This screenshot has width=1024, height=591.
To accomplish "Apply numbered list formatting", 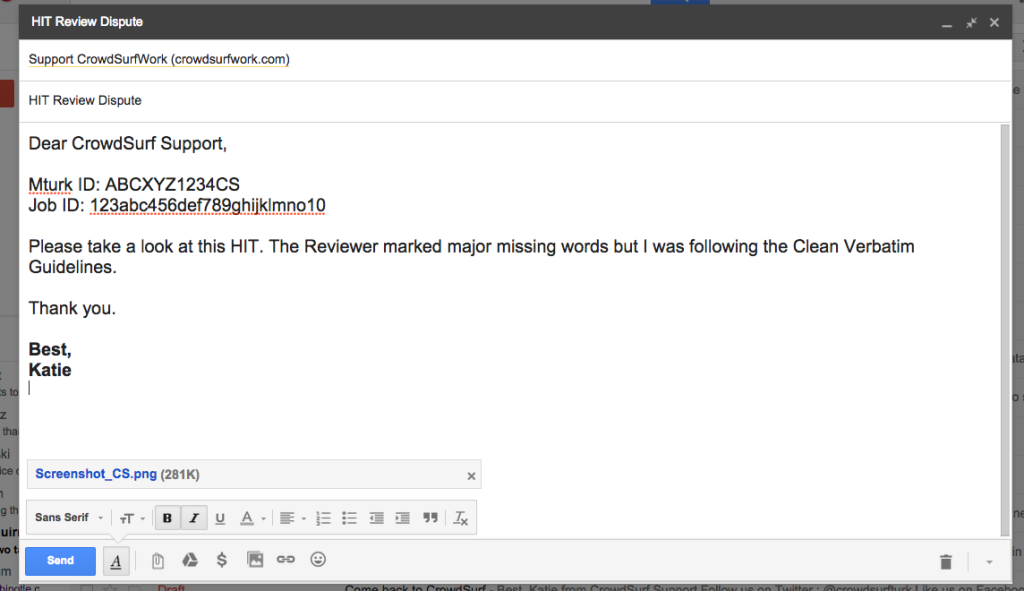I will tap(323, 518).
